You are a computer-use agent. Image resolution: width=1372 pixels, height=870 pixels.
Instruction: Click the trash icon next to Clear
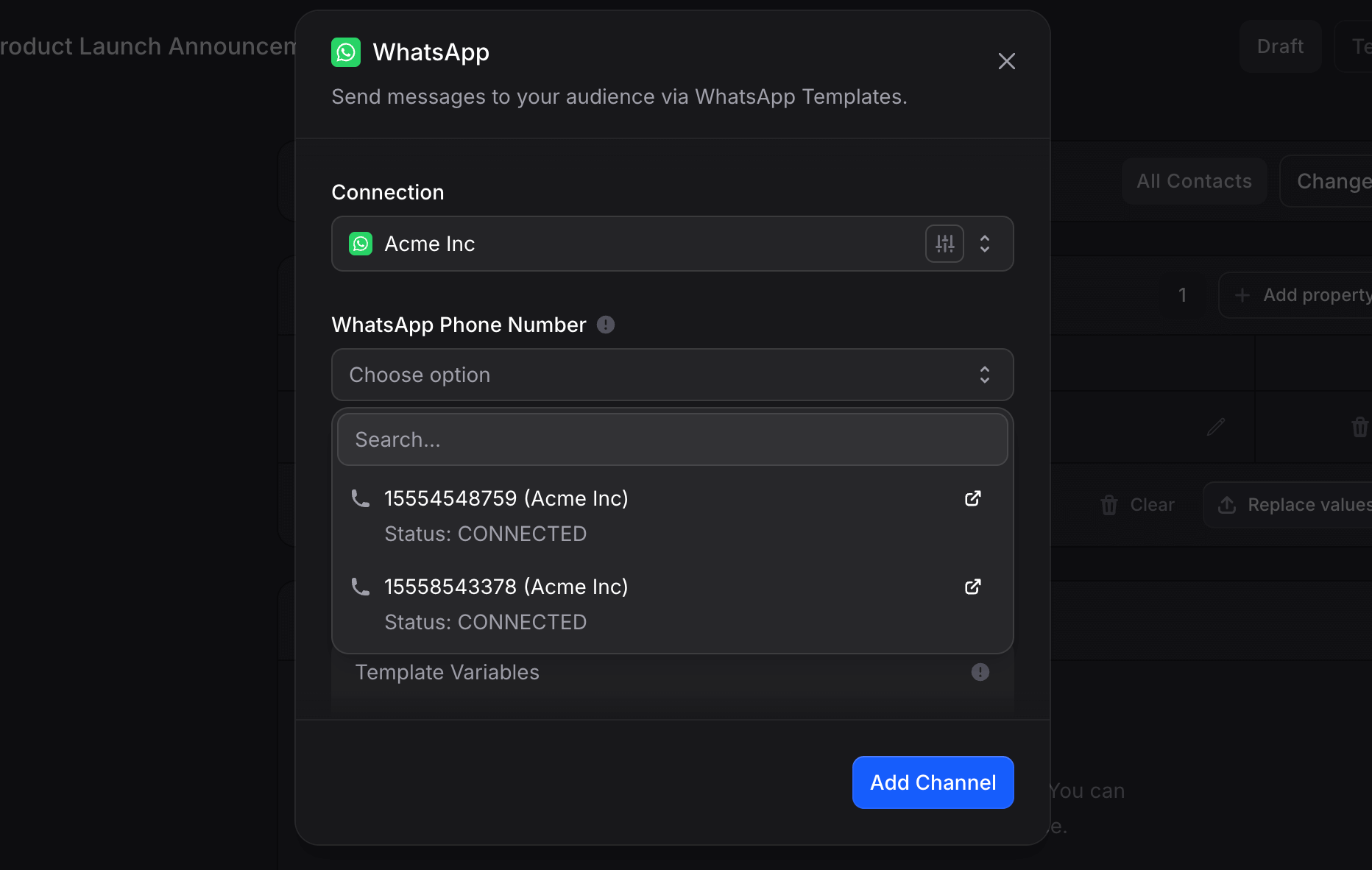point(1110,505)
